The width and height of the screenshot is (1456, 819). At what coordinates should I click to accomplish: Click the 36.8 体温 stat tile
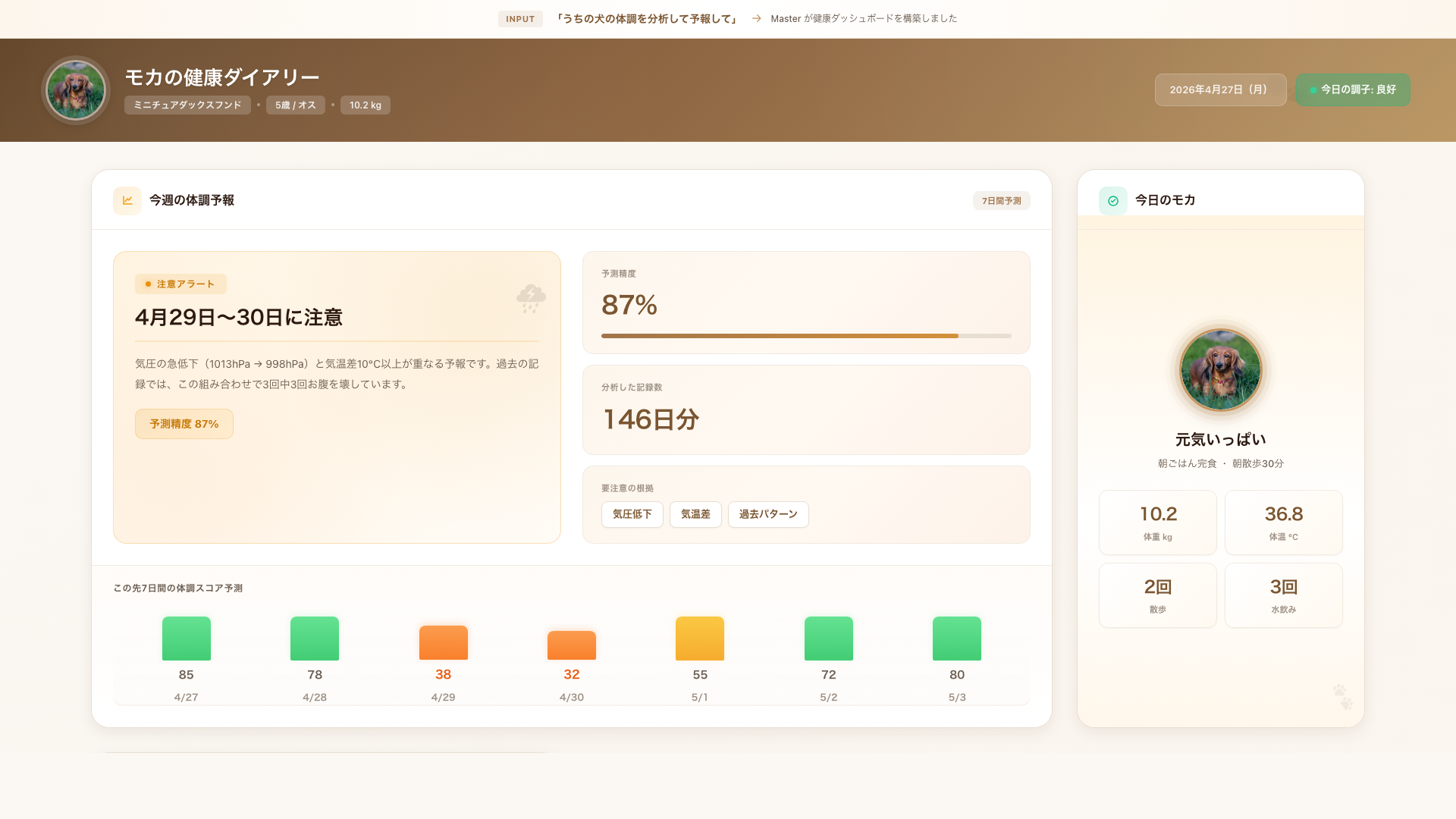(1283, 522)
